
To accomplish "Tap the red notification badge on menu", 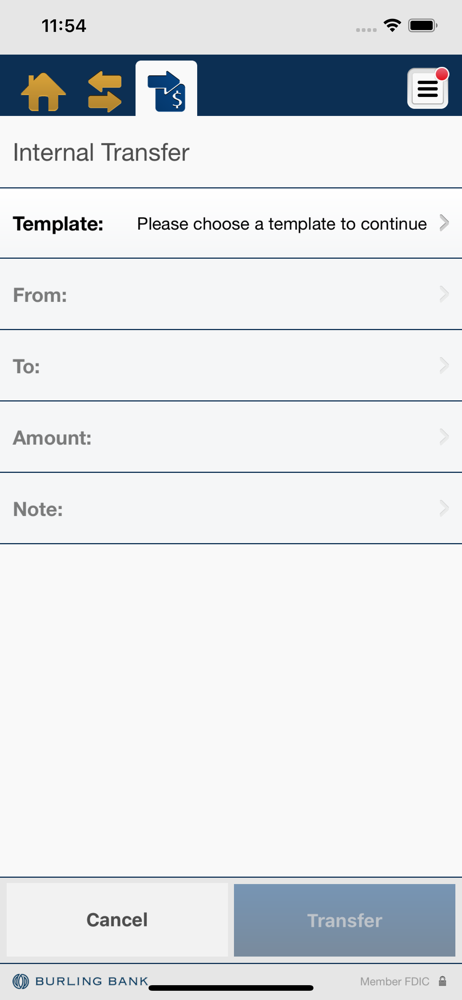I will [442, 74].
